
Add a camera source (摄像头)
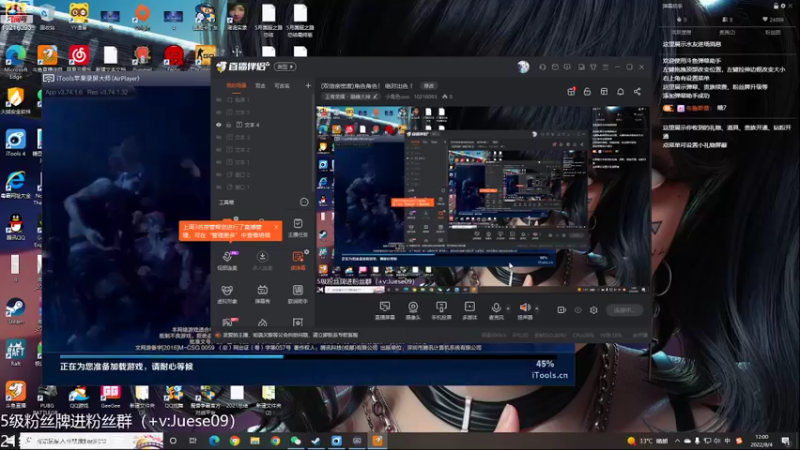(x=413, y=310)
